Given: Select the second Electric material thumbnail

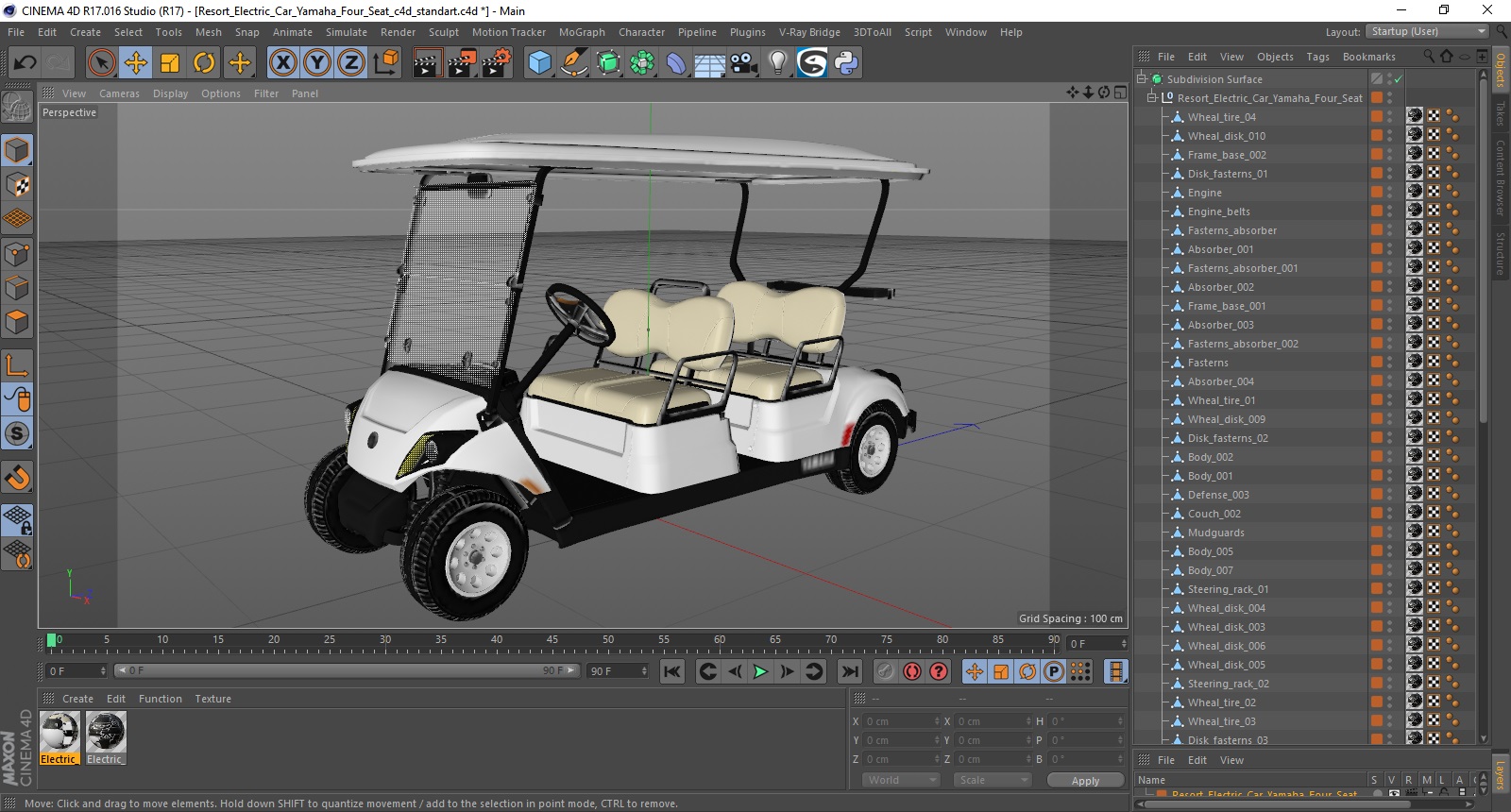Looking at the screenshot, I should tap(106, 737).
